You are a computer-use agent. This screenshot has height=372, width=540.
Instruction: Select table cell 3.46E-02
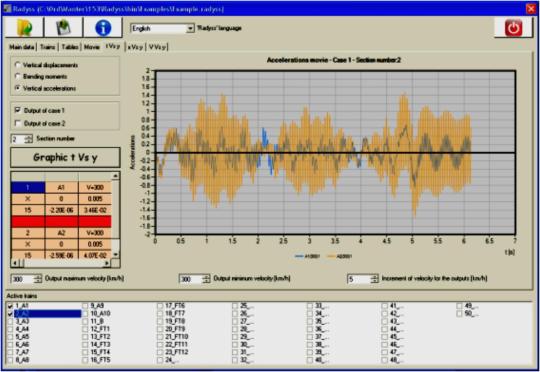point(95,210)
